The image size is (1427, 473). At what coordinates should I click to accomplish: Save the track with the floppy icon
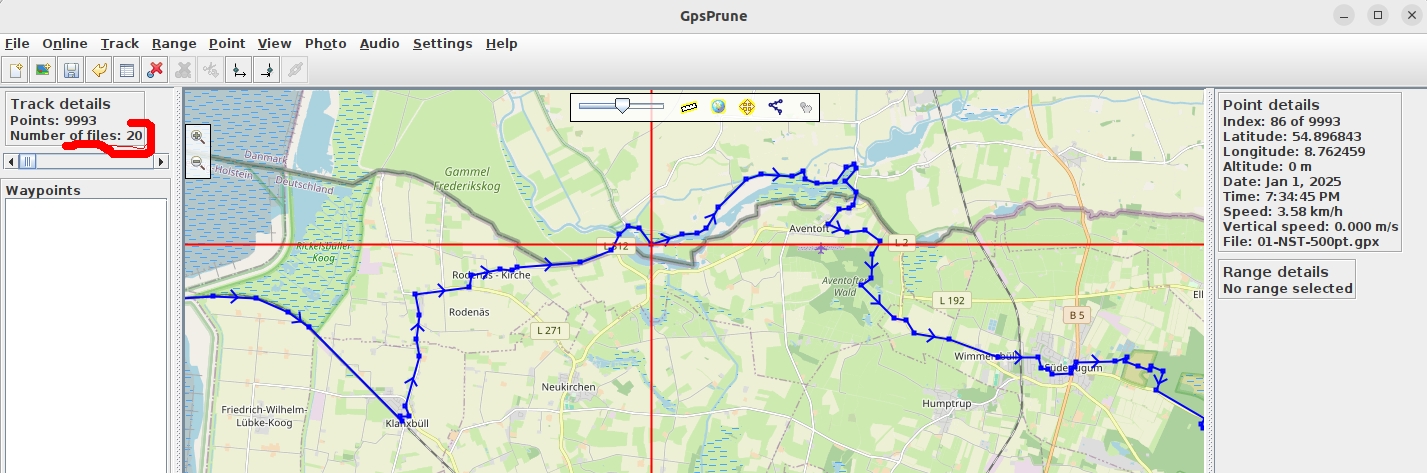click(x=71, y=69)
